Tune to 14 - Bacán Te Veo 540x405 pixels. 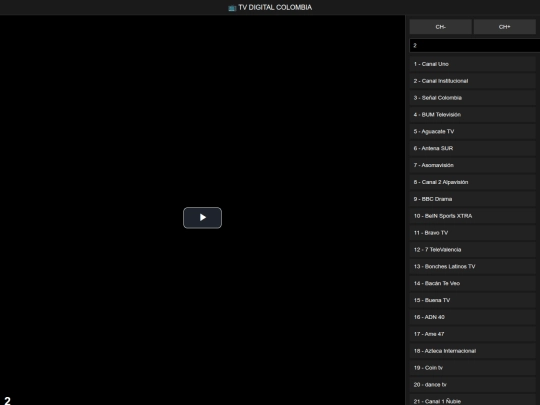click(x=472, y=283)
